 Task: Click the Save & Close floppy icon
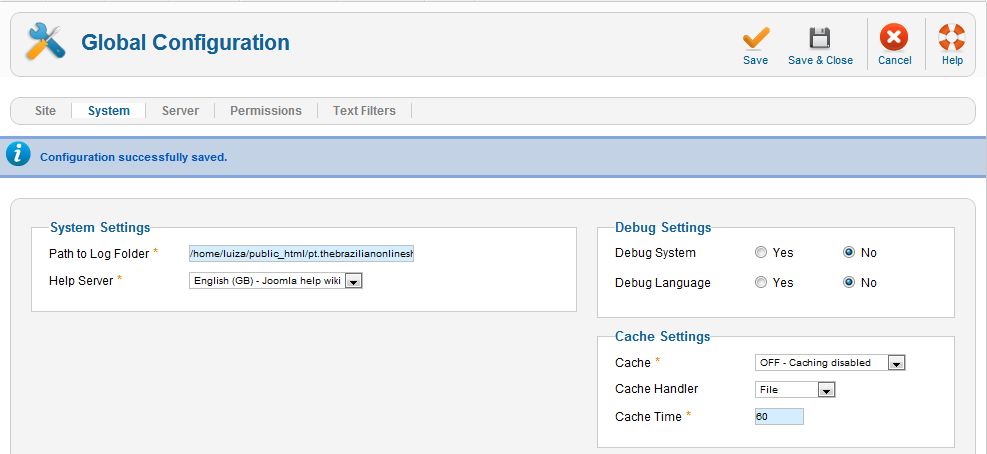tap(820, 38)
